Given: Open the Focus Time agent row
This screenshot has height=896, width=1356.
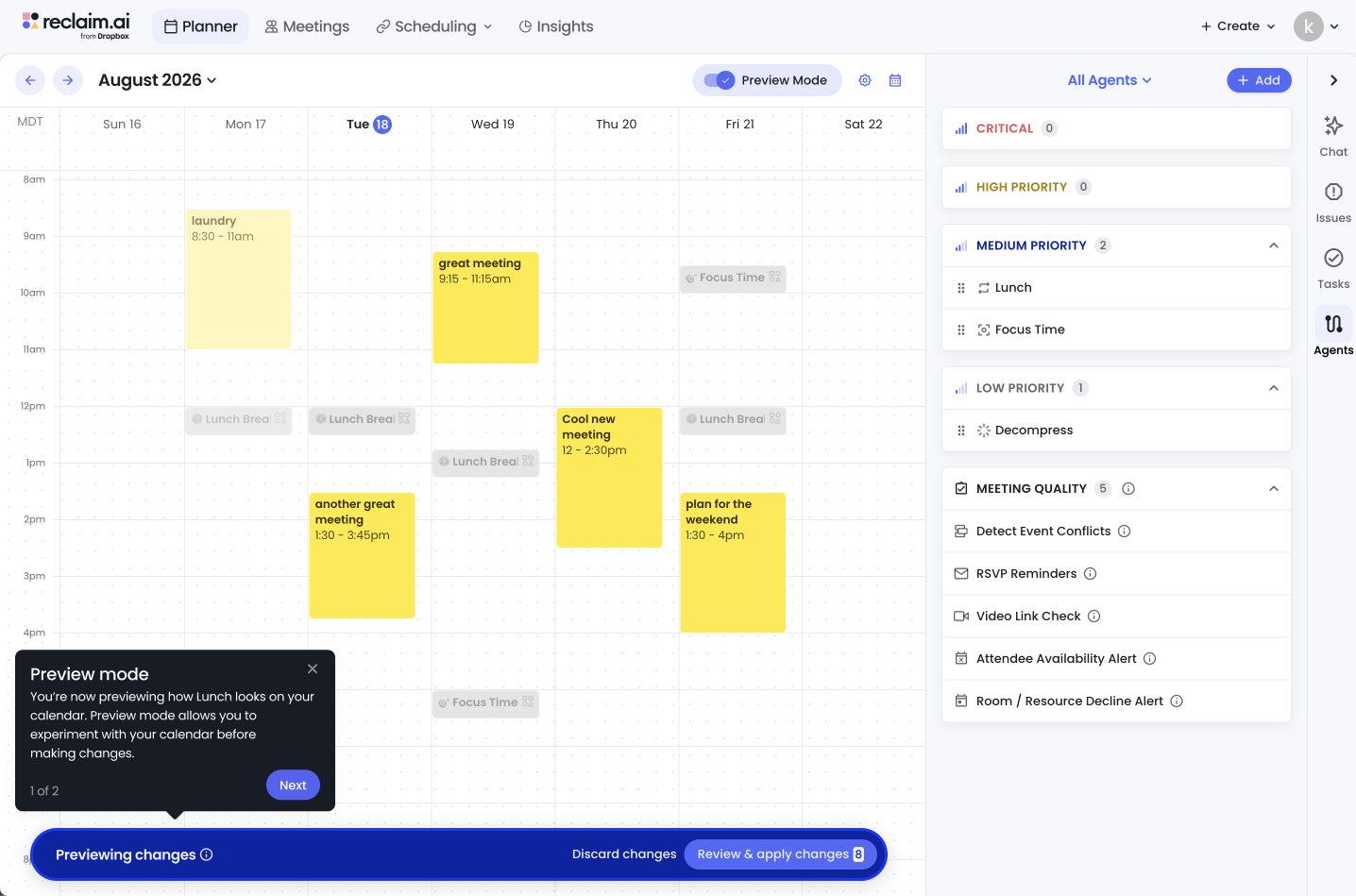Looking at the screenshot, I should pos(1116,330).
